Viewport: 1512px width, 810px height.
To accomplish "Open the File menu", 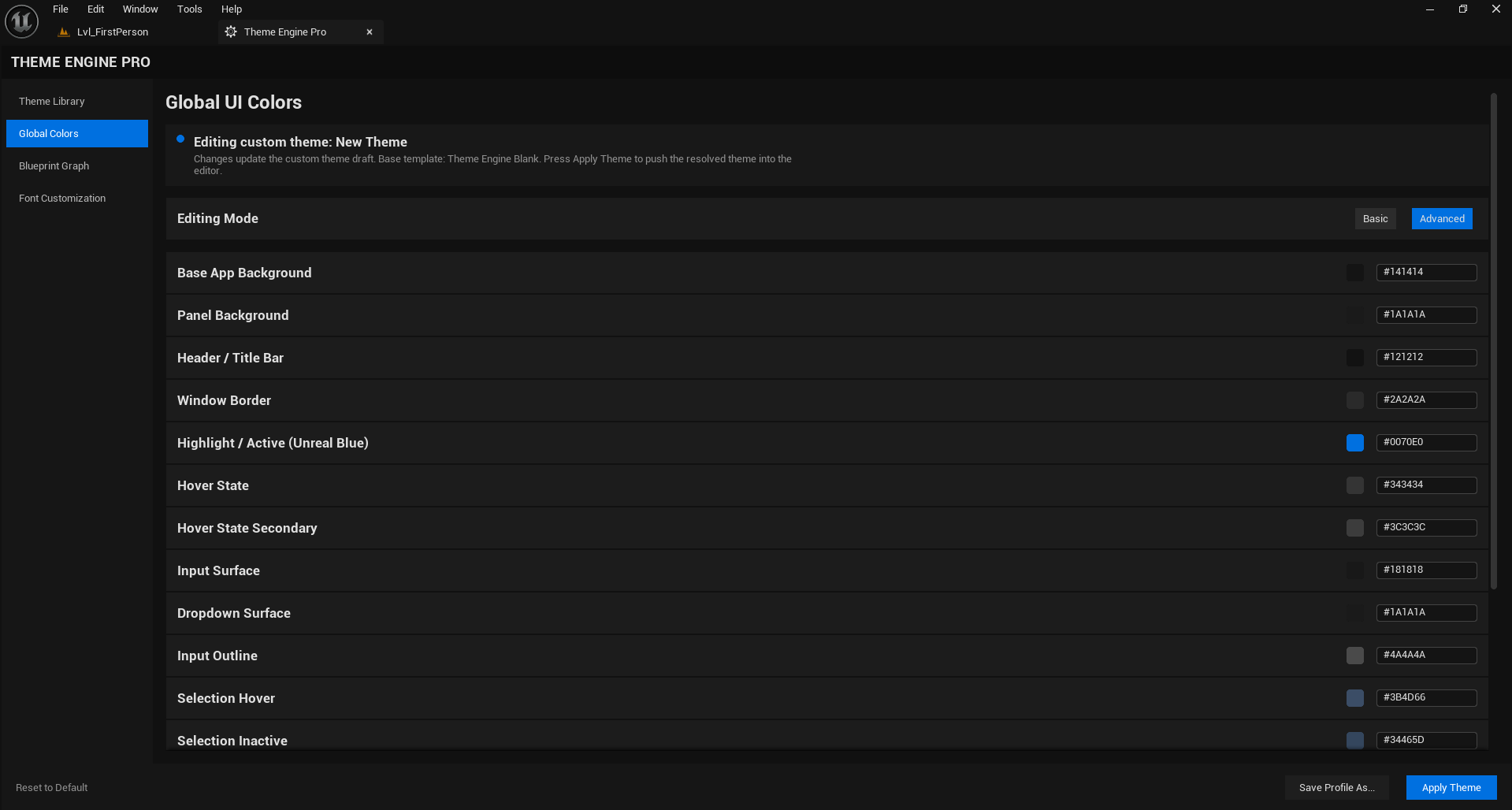I will tap(61, 9).
